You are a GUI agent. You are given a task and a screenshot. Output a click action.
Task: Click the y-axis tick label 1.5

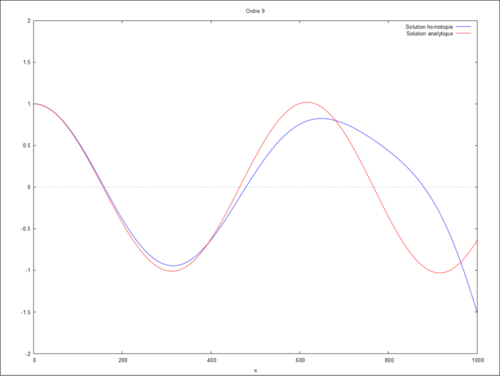pyautogui.click(x=27, y=62)
